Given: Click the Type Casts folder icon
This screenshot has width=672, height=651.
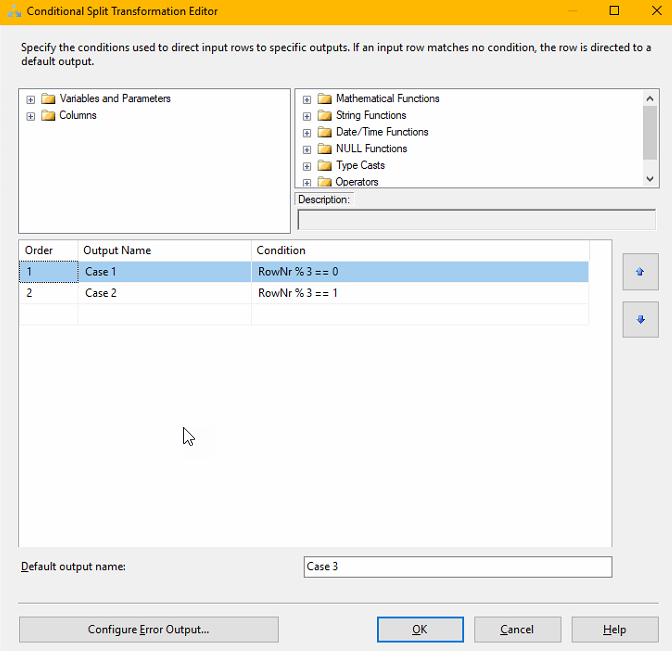Looking at the screenshot, I should 324,166.
